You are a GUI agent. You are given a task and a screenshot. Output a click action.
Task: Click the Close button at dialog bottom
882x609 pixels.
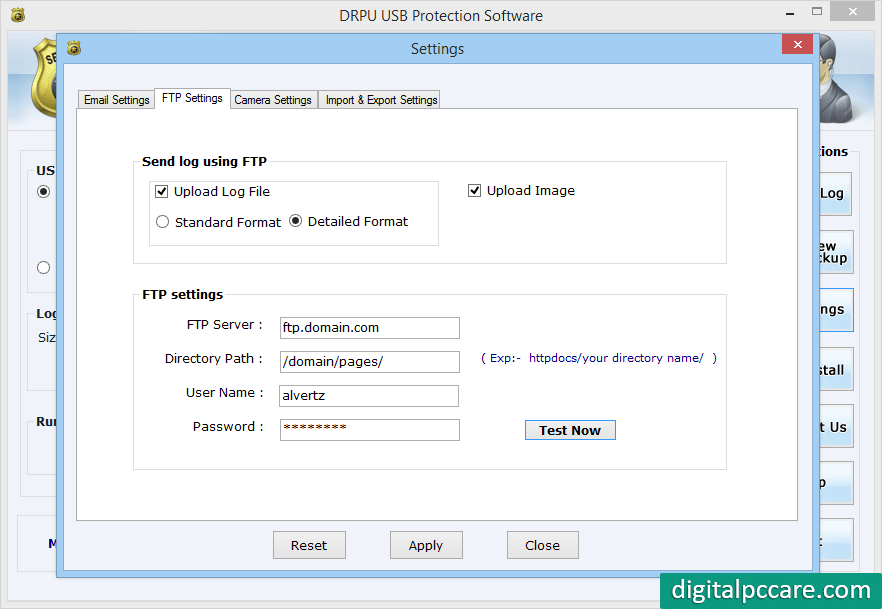point(542,545)
